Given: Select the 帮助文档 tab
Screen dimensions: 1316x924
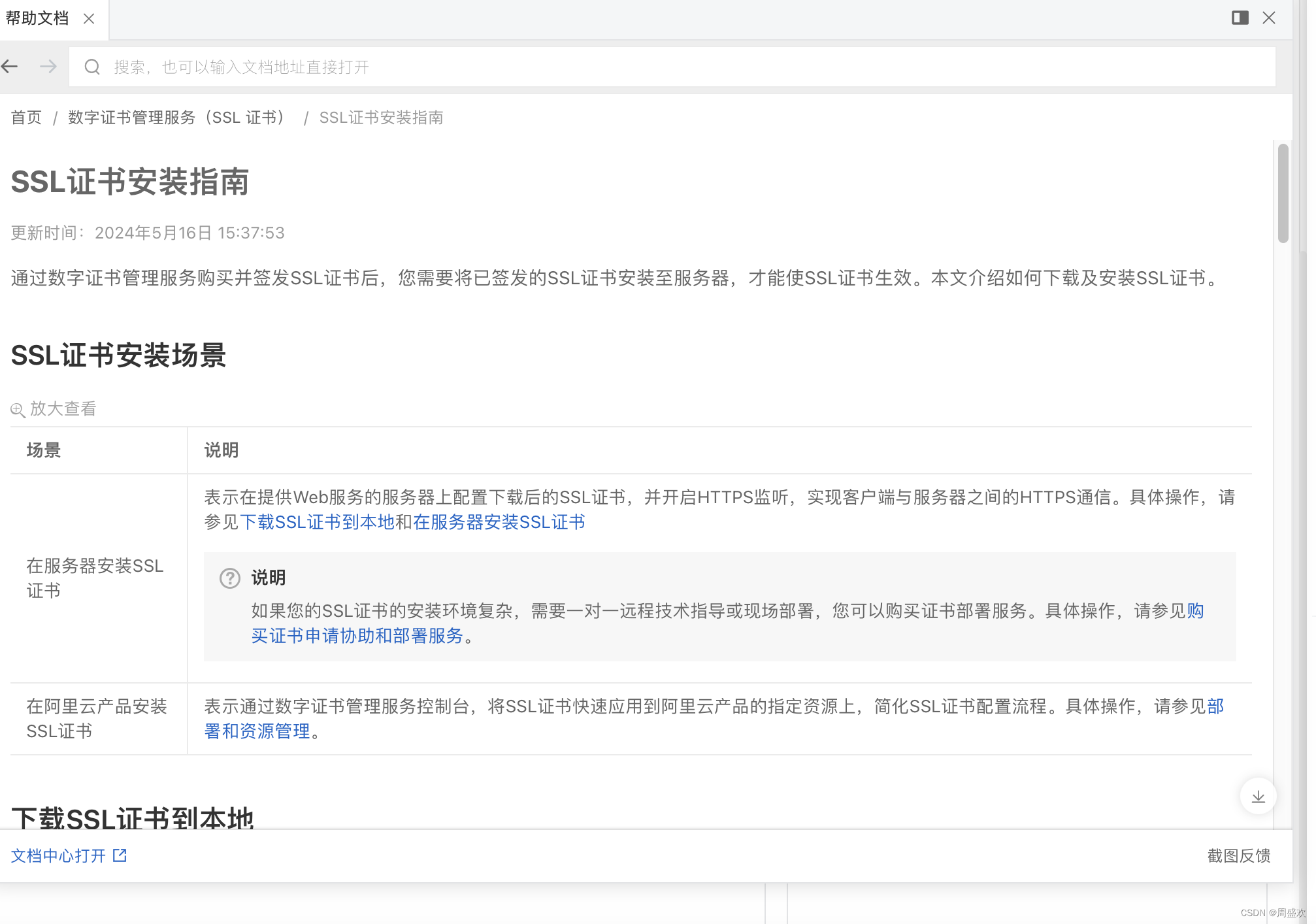Looking at the screenshot, I should coord(37,18).
